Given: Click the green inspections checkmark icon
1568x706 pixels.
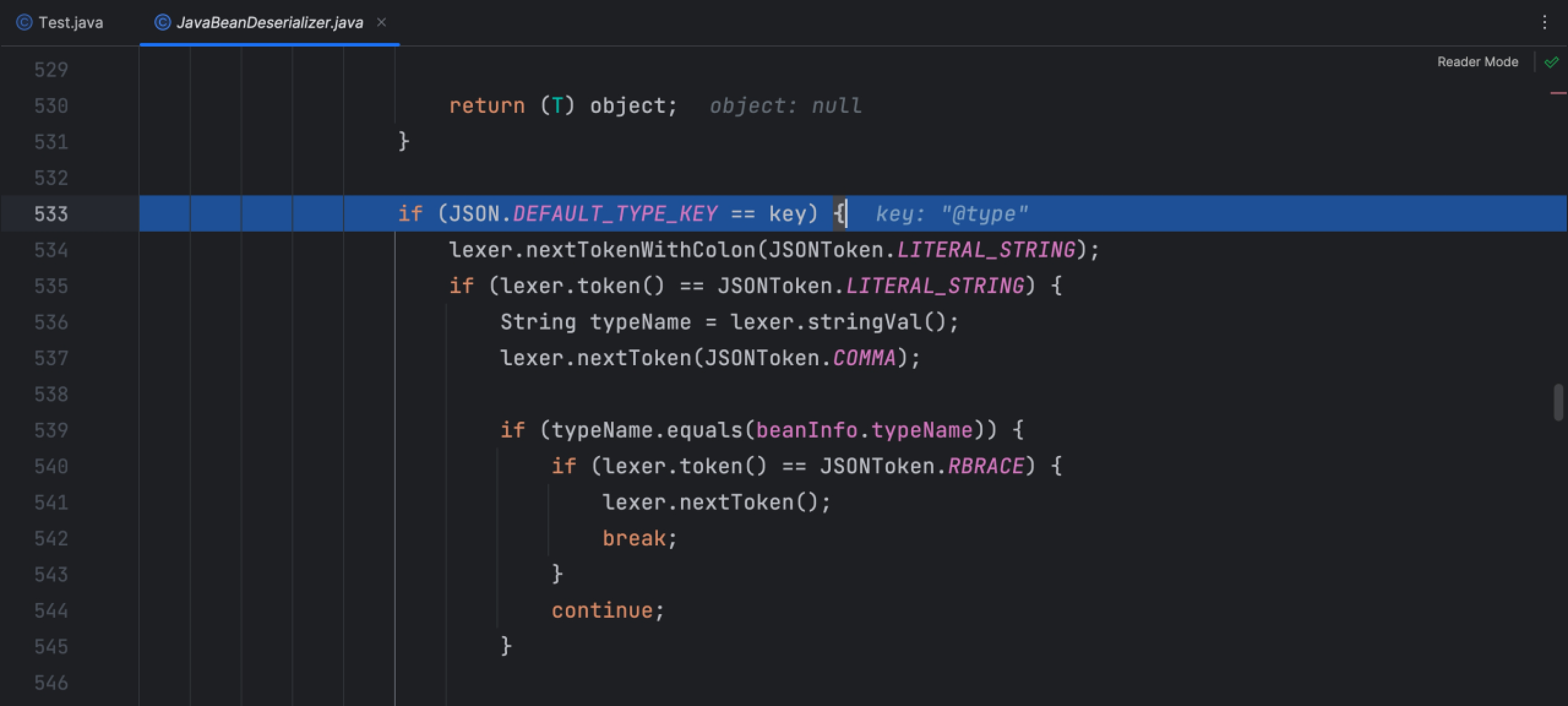Looking at the screenshot, I should [1551, 62].
